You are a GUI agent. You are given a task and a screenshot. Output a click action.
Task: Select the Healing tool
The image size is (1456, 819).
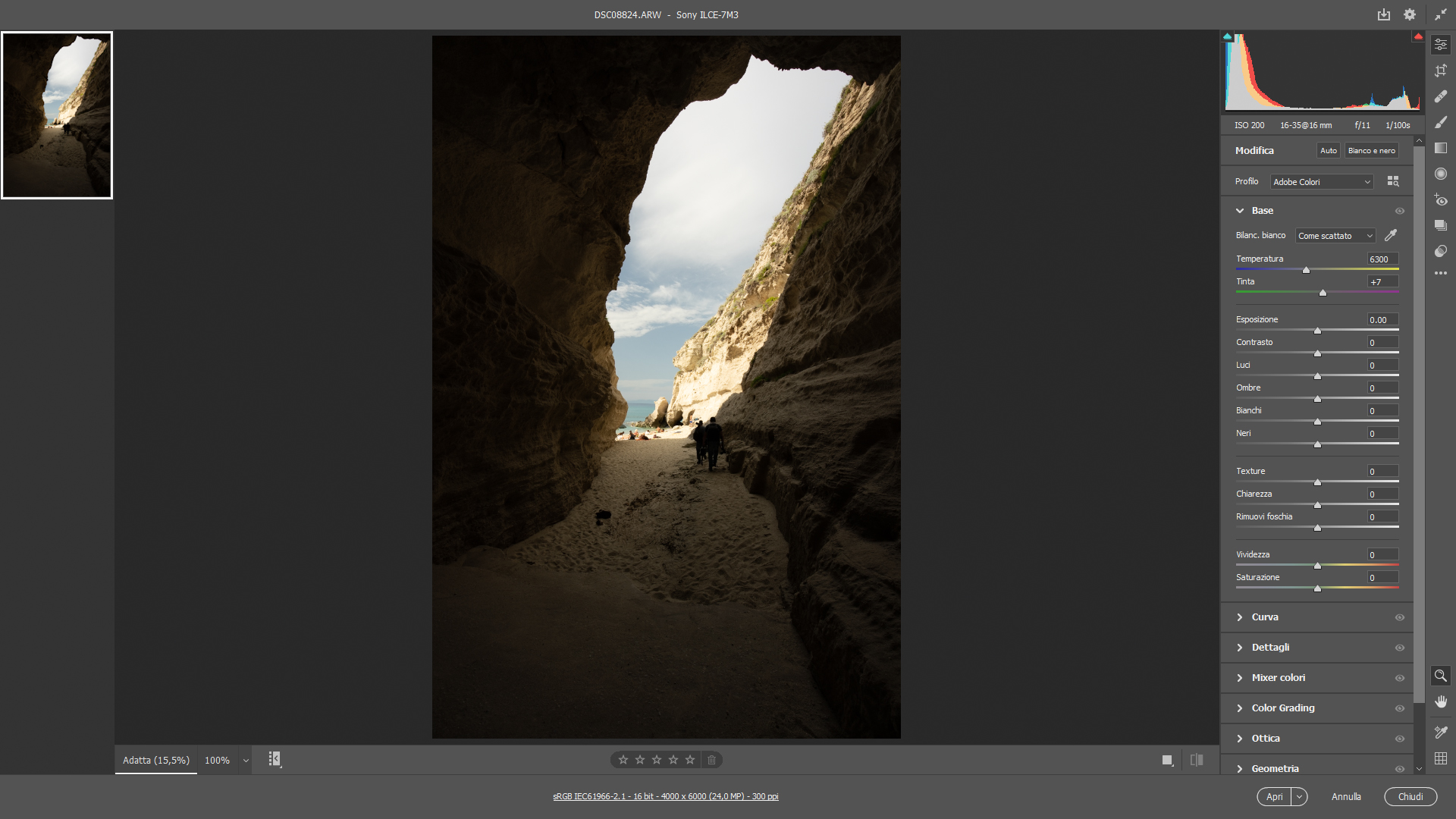click(x=1441, y=96)
